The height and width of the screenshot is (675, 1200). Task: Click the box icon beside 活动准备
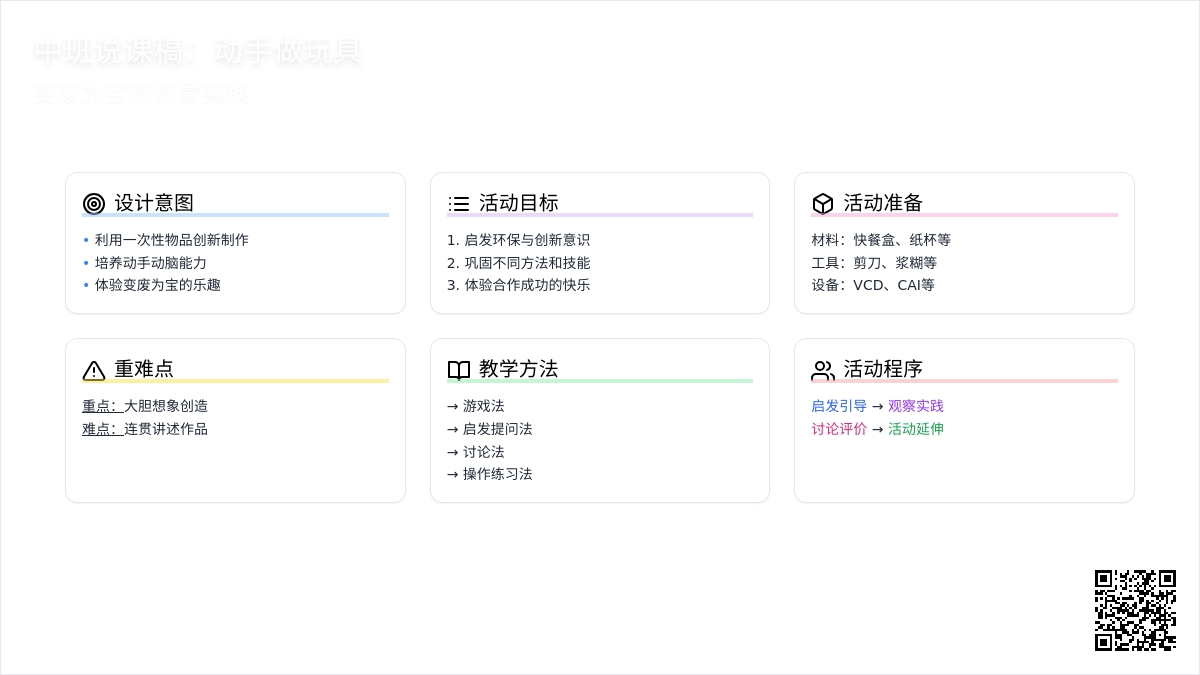point(823,204)
